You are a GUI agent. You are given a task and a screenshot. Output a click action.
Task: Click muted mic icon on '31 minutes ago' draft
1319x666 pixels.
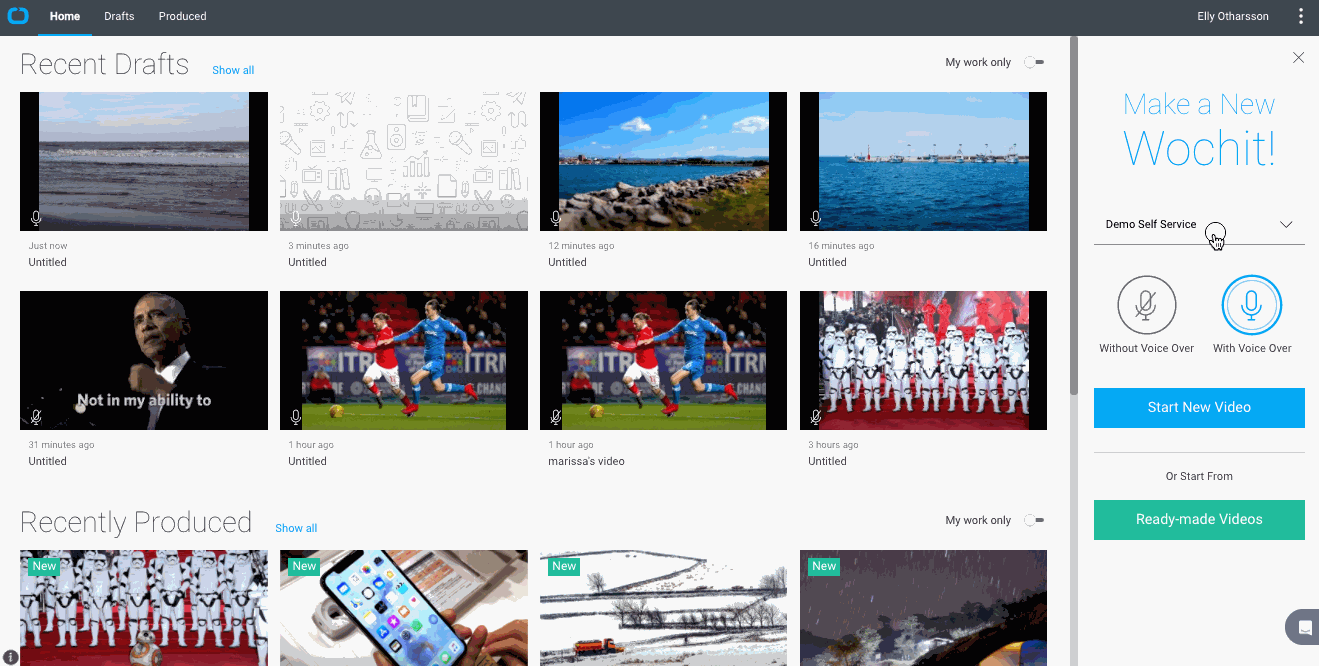(36, 417)
